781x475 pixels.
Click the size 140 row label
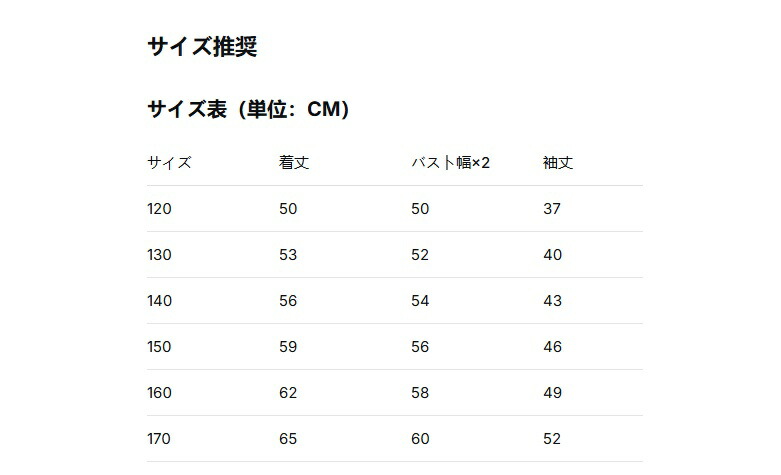160,301
